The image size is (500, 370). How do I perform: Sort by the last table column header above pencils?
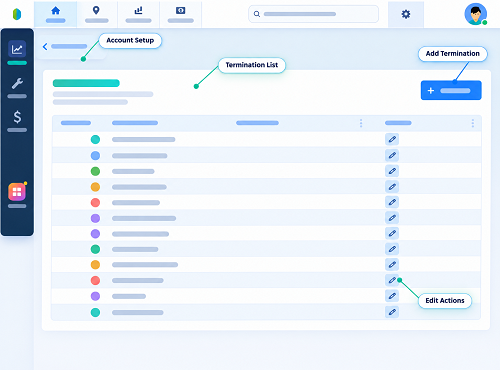tap(398, 123)
